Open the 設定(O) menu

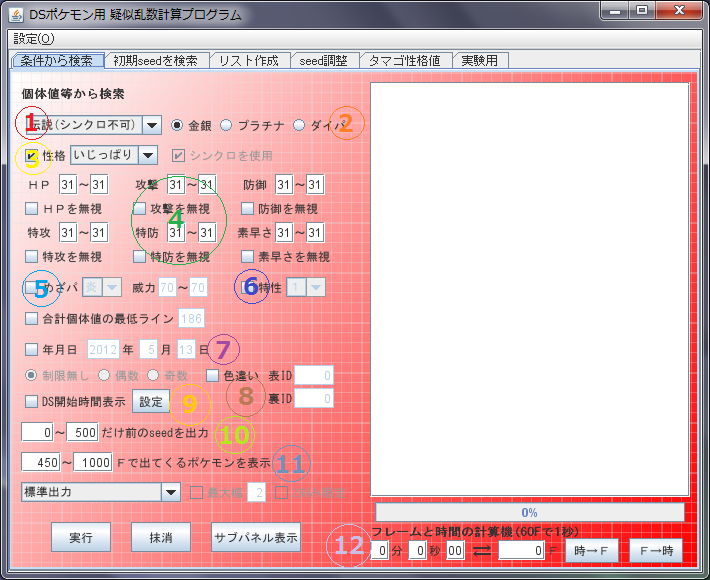(x=34, y=39)
